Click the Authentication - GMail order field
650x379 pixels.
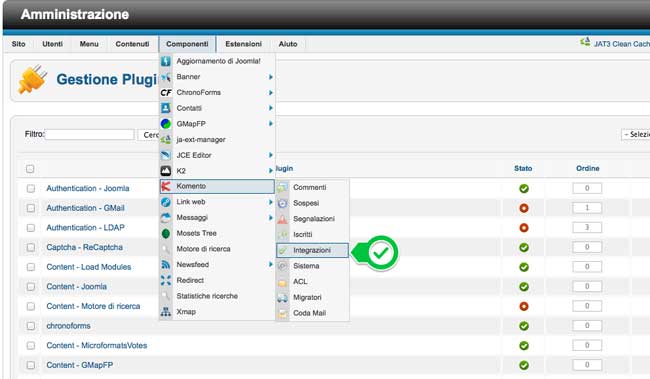point(587,208)
